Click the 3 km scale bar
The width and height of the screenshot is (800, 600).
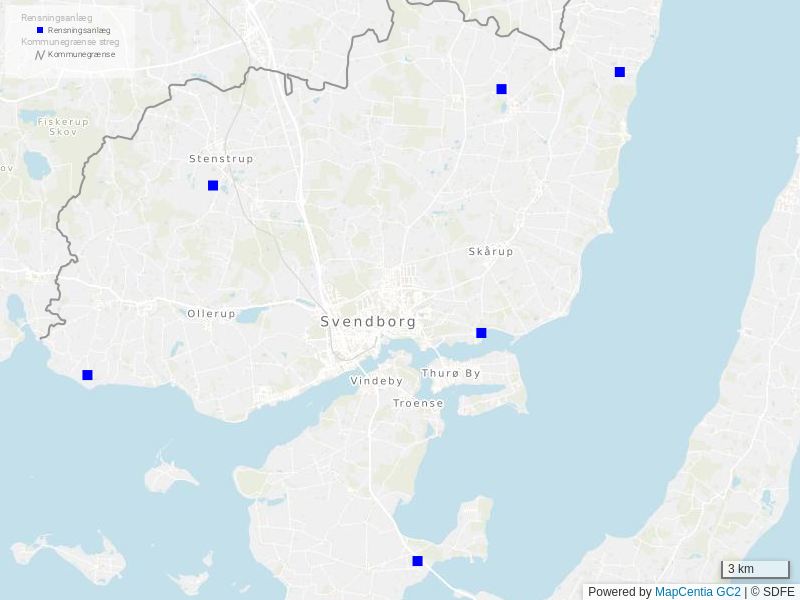point(755,569)
